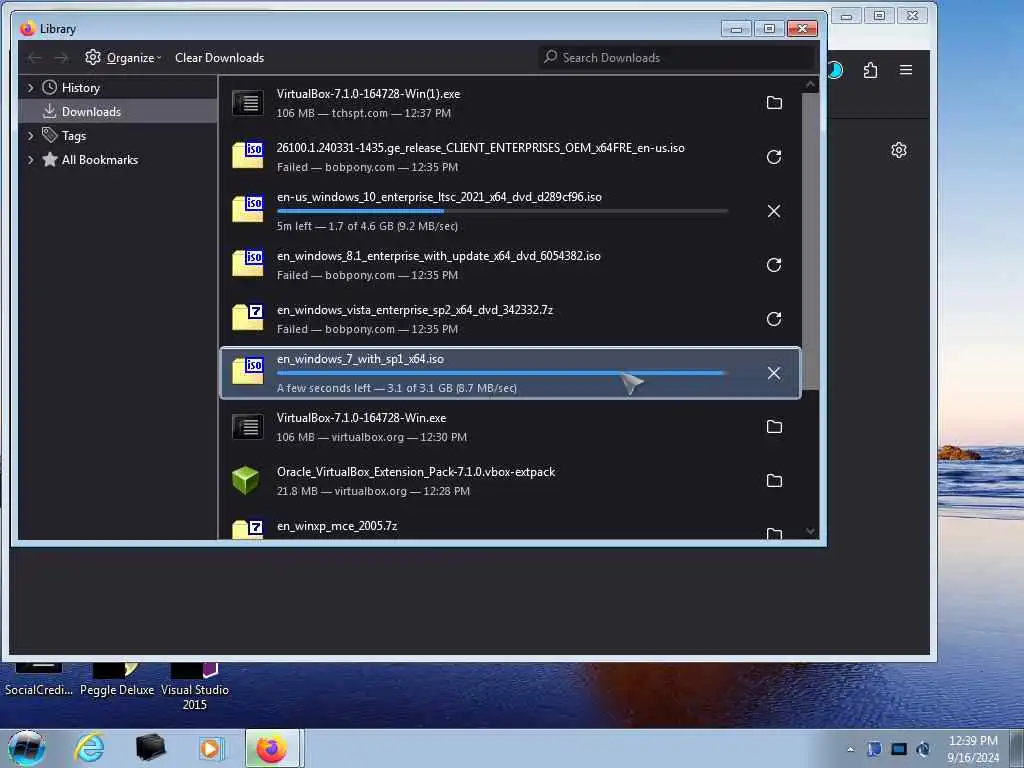
Task: Click the Windows 7 SP1 download progress bar
Action: point(502,373)
